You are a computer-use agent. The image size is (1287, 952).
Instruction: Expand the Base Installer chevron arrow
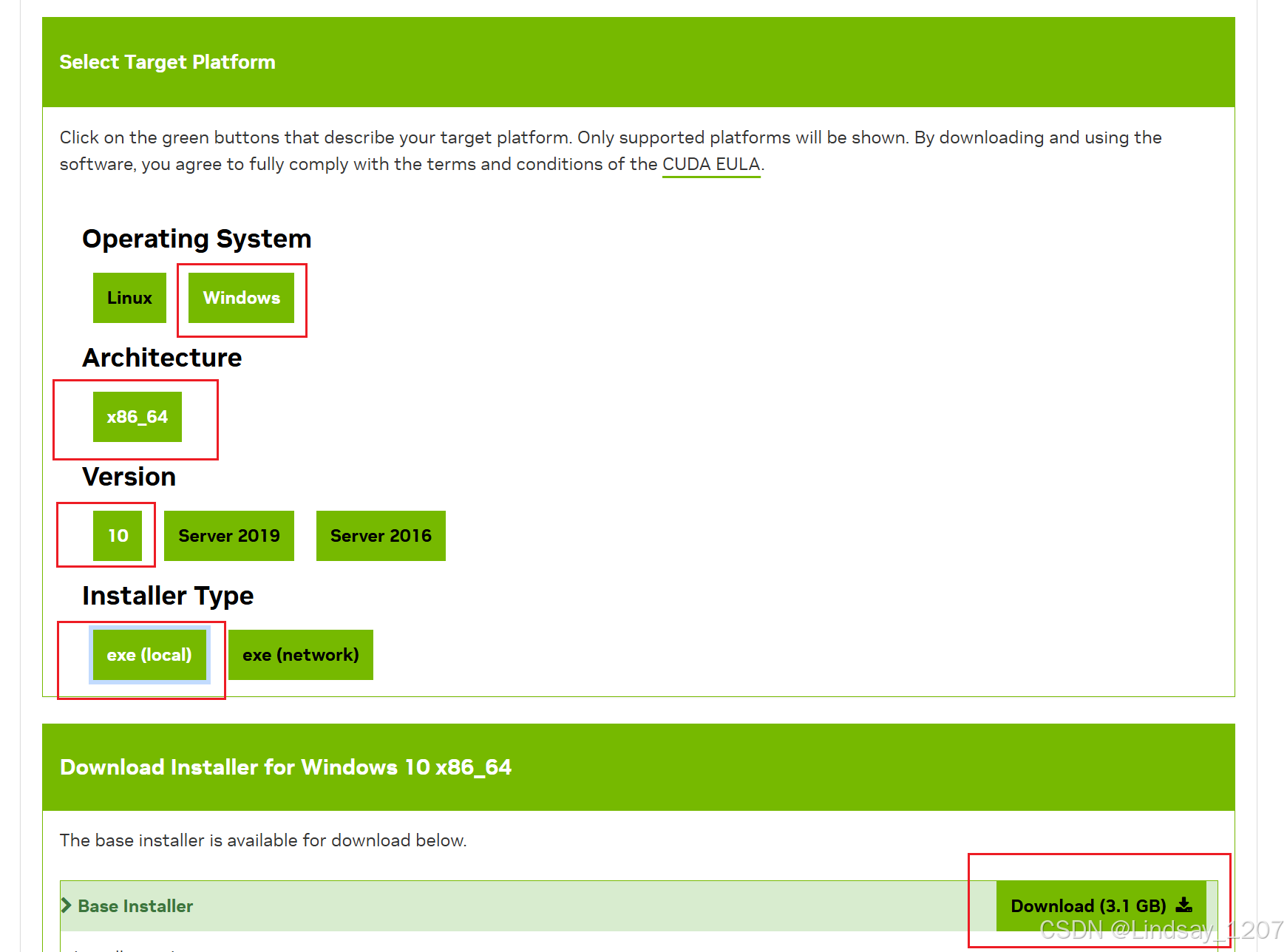(66, 905)
